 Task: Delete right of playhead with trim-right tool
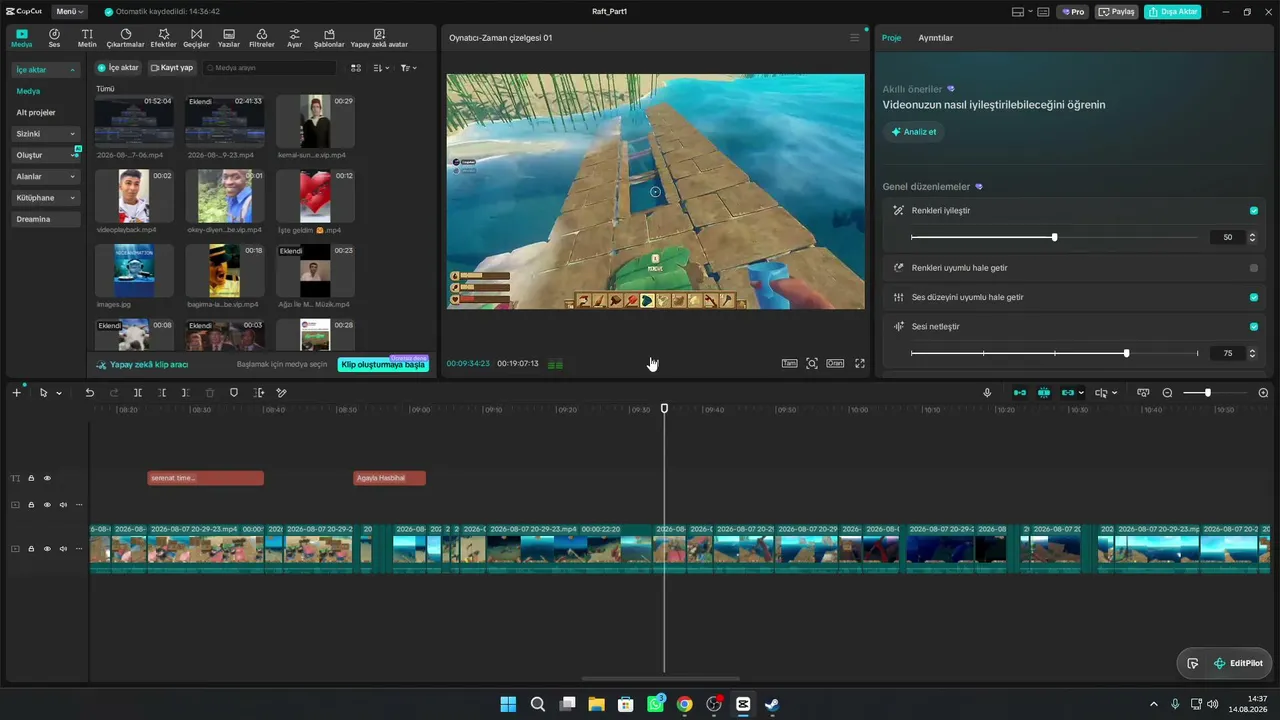click(x=185, y=393)
